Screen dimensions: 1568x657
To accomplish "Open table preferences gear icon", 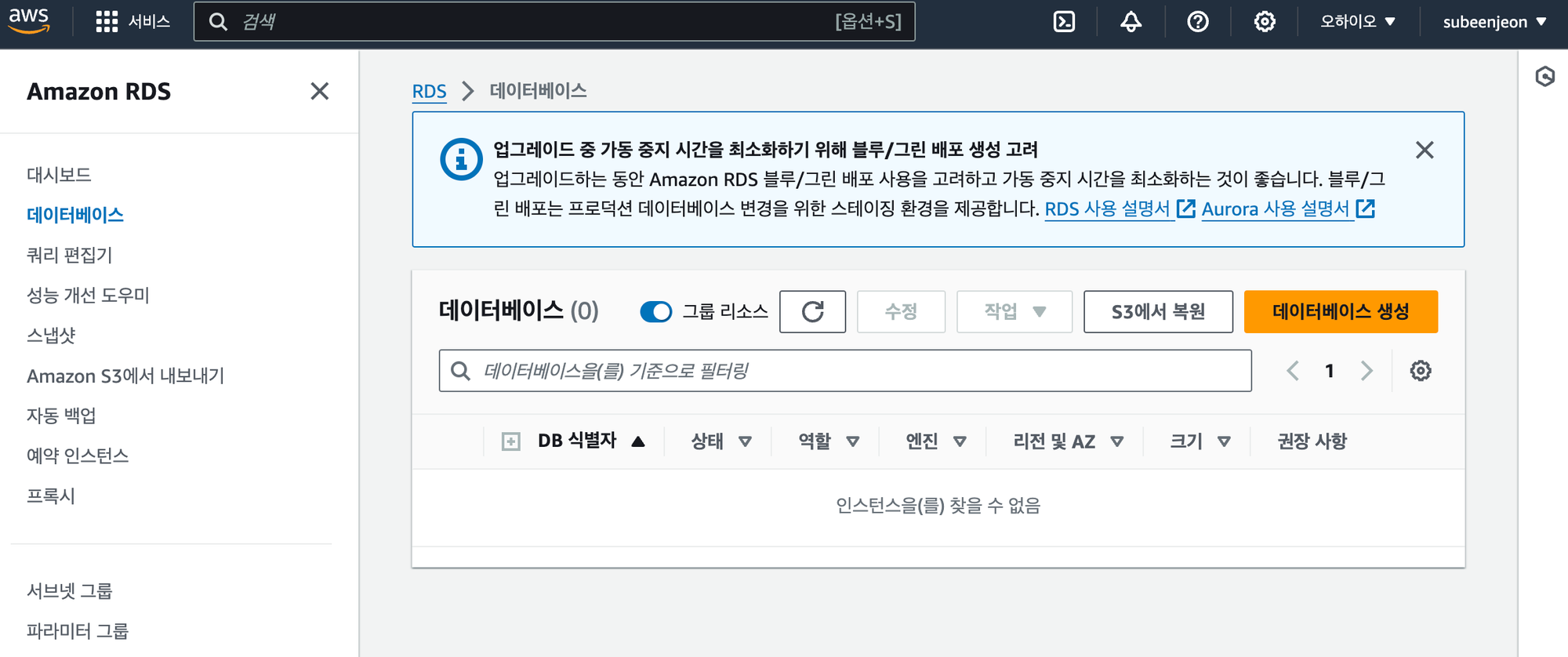I will pos(1420,371).
